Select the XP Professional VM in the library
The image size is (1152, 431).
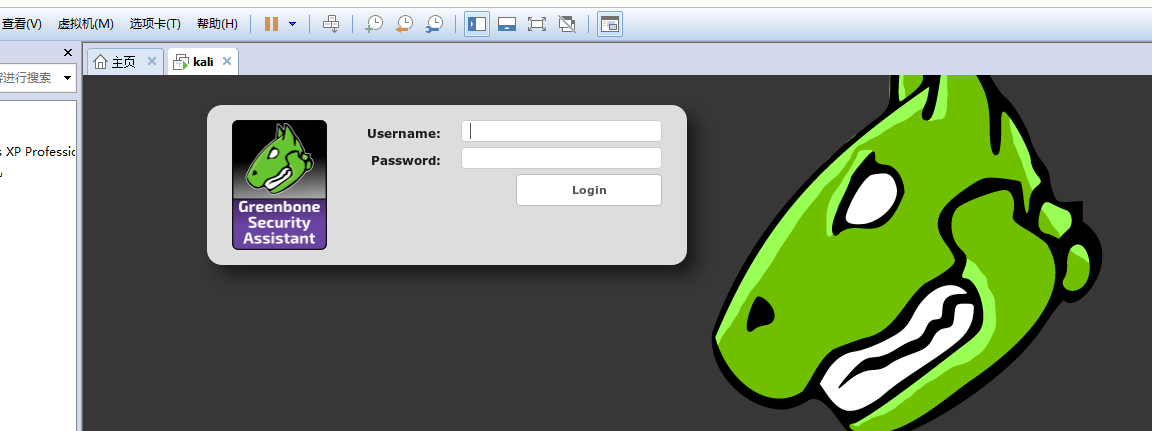pyautogui.click(x=38, y=152)
